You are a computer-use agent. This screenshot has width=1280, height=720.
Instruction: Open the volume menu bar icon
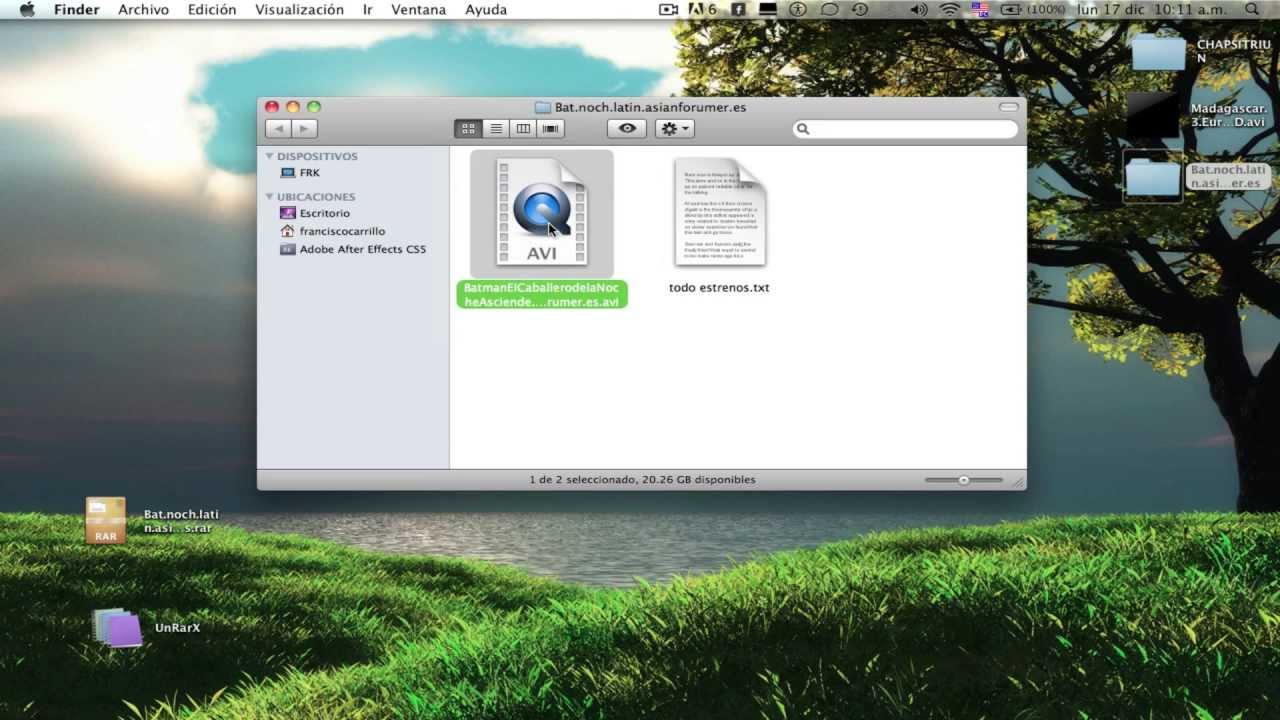tap(919, 10)
